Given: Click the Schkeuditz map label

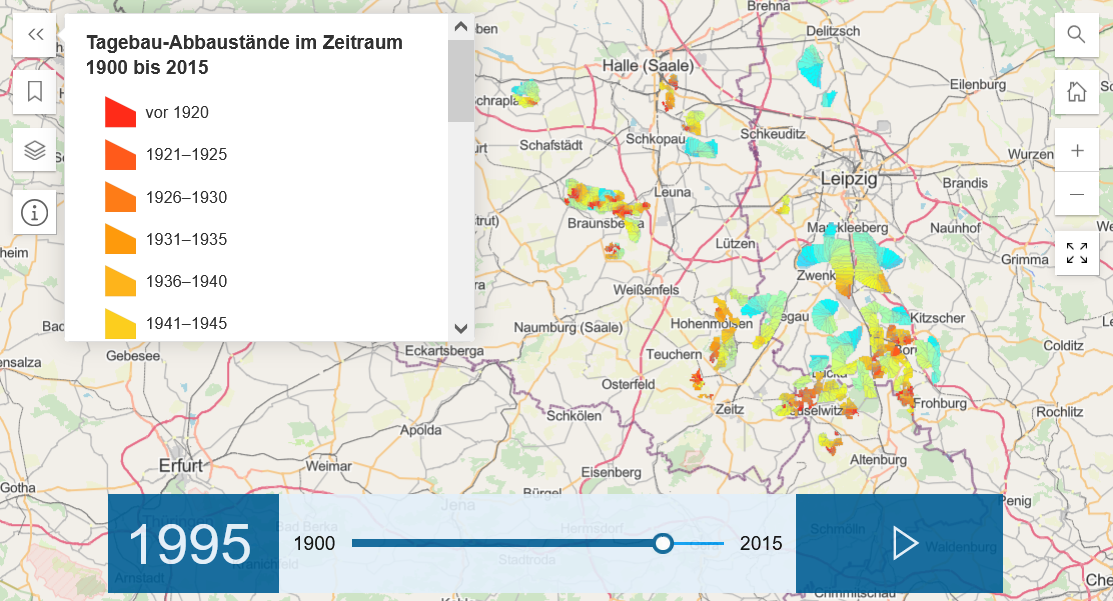Looking at the screenshot, I should click(773, 133).
